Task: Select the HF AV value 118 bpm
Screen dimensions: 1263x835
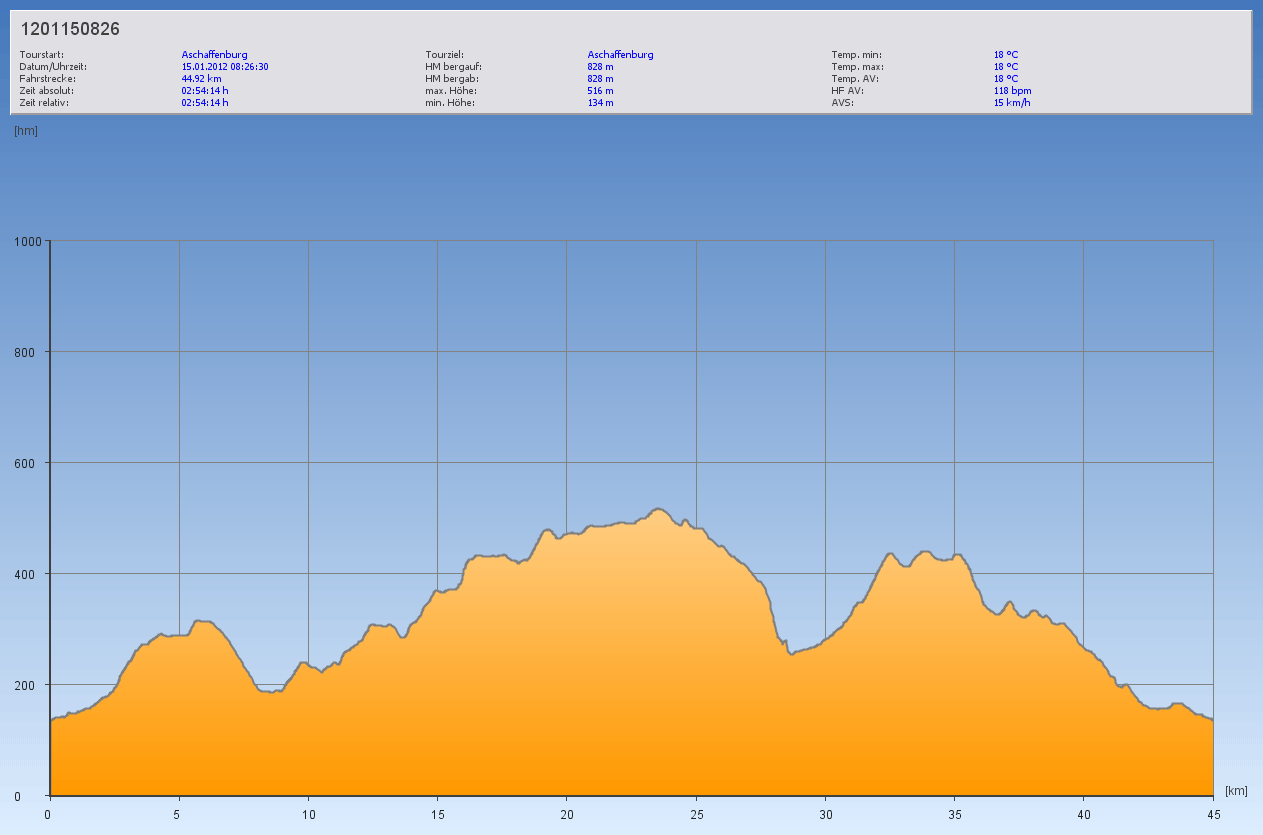Action: pyautogui.click(x=1012, y=90)
